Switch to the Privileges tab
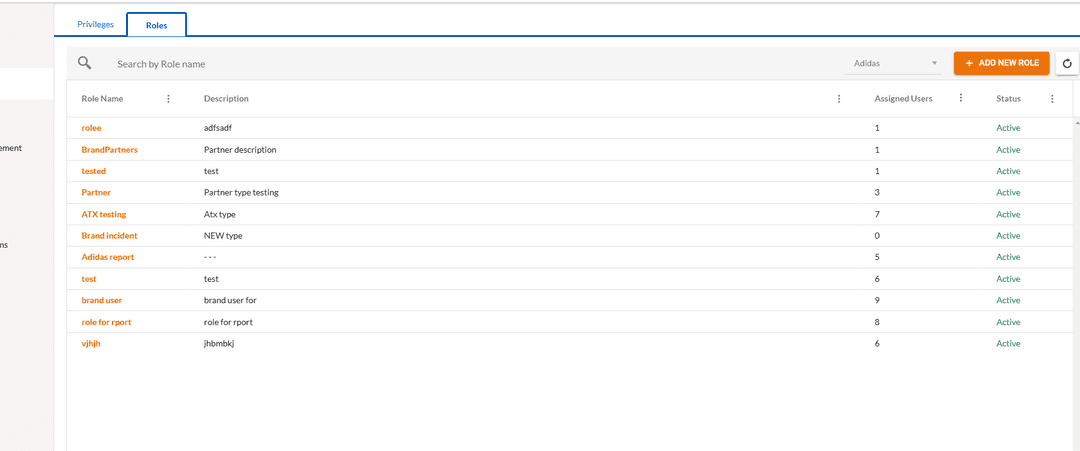 96,24
